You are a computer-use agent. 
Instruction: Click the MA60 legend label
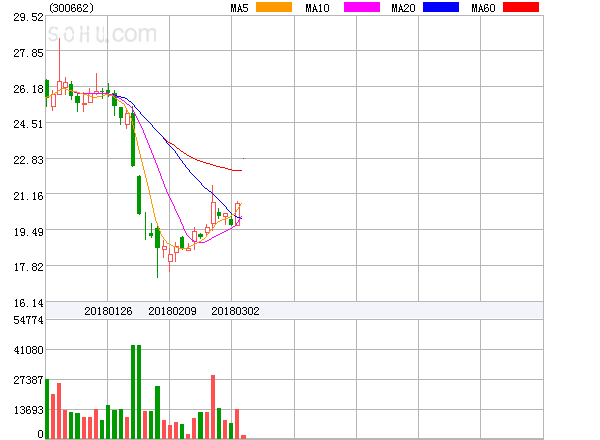[483, 8]
